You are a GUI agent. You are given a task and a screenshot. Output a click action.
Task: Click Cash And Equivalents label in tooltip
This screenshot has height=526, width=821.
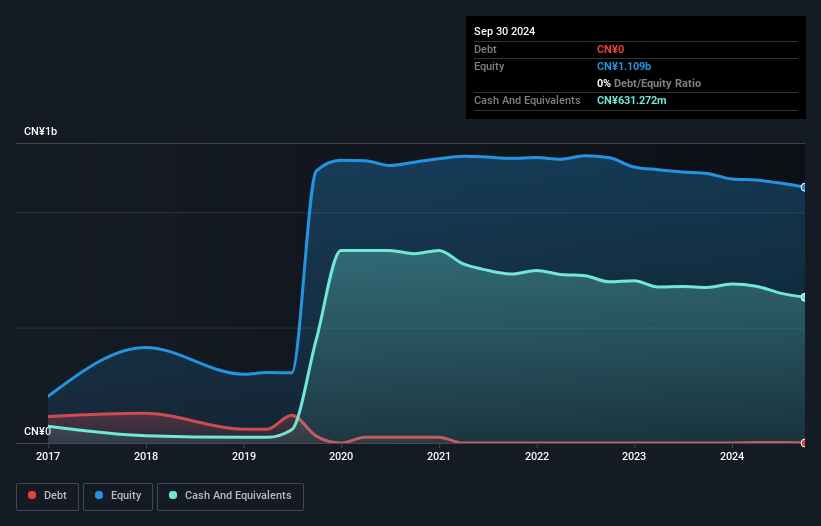click(x=527, y=100)
